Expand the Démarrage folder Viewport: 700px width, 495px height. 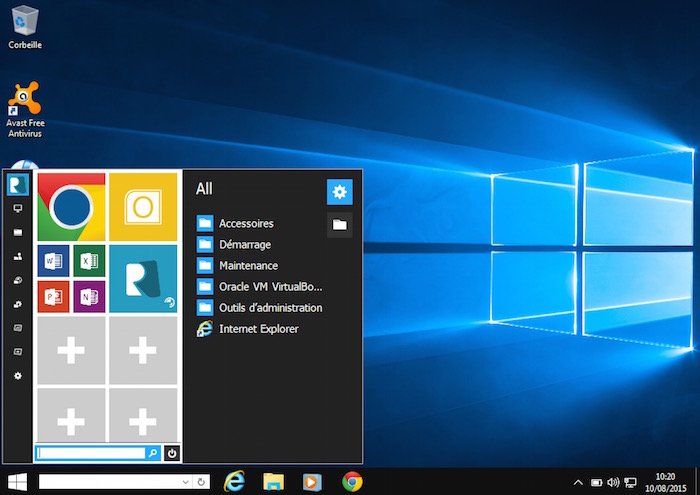tap(245, 245)
